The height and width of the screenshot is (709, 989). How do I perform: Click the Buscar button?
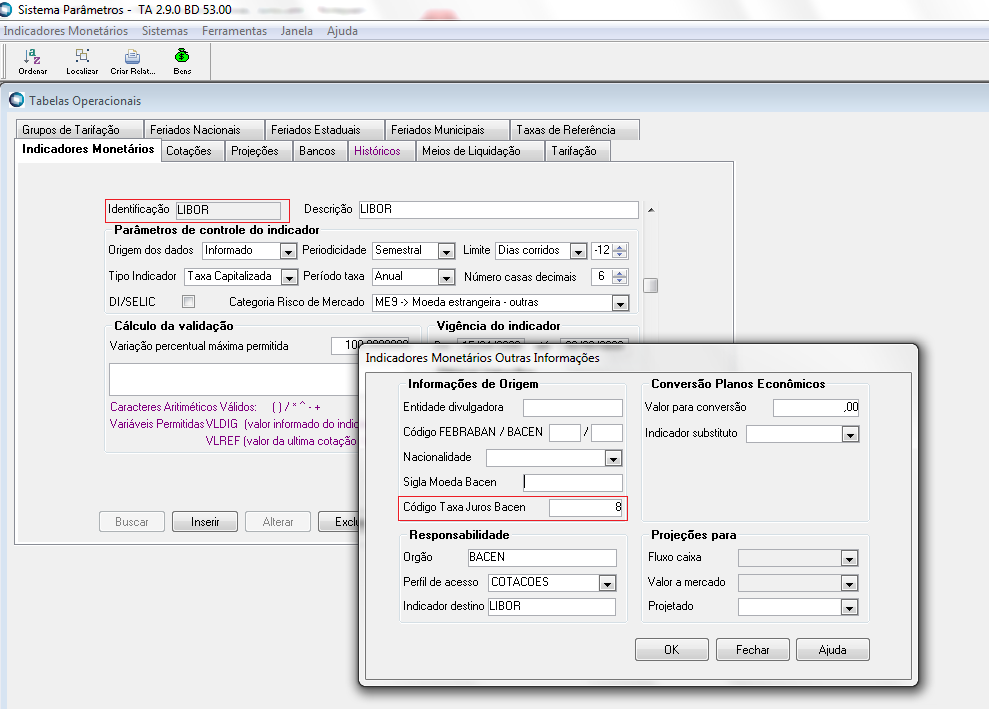pos(132,522)
